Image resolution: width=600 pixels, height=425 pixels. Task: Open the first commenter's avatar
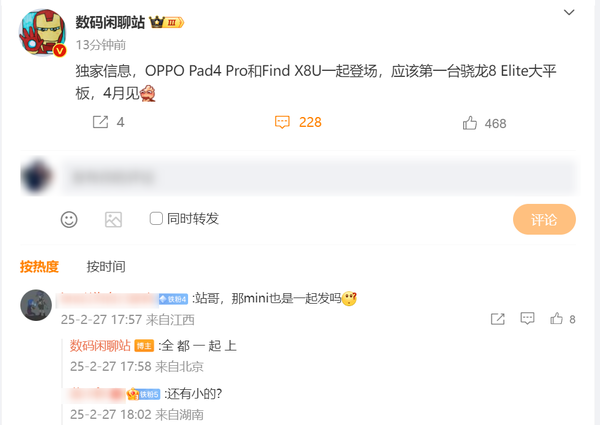click(36, 305)
